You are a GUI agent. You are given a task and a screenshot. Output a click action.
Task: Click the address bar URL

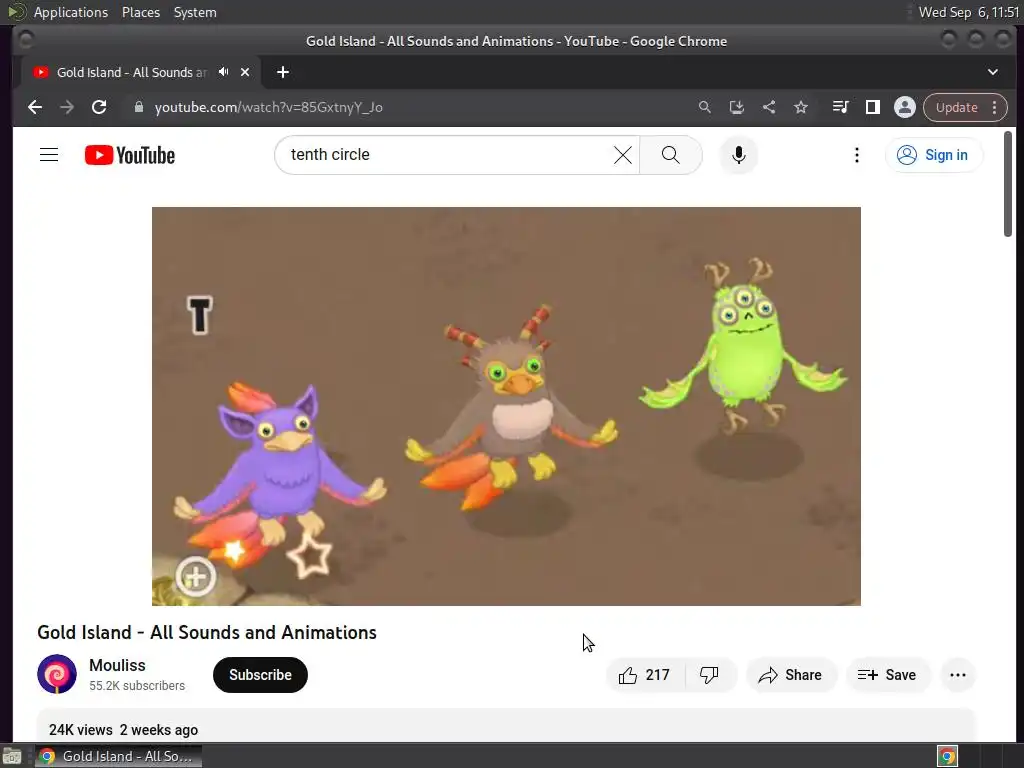[x=268, y=107]
